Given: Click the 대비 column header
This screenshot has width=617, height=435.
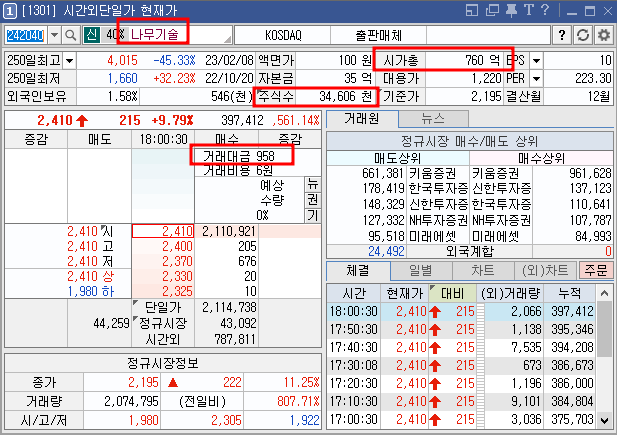Looking at the screenshot, I should pos(453,294).
